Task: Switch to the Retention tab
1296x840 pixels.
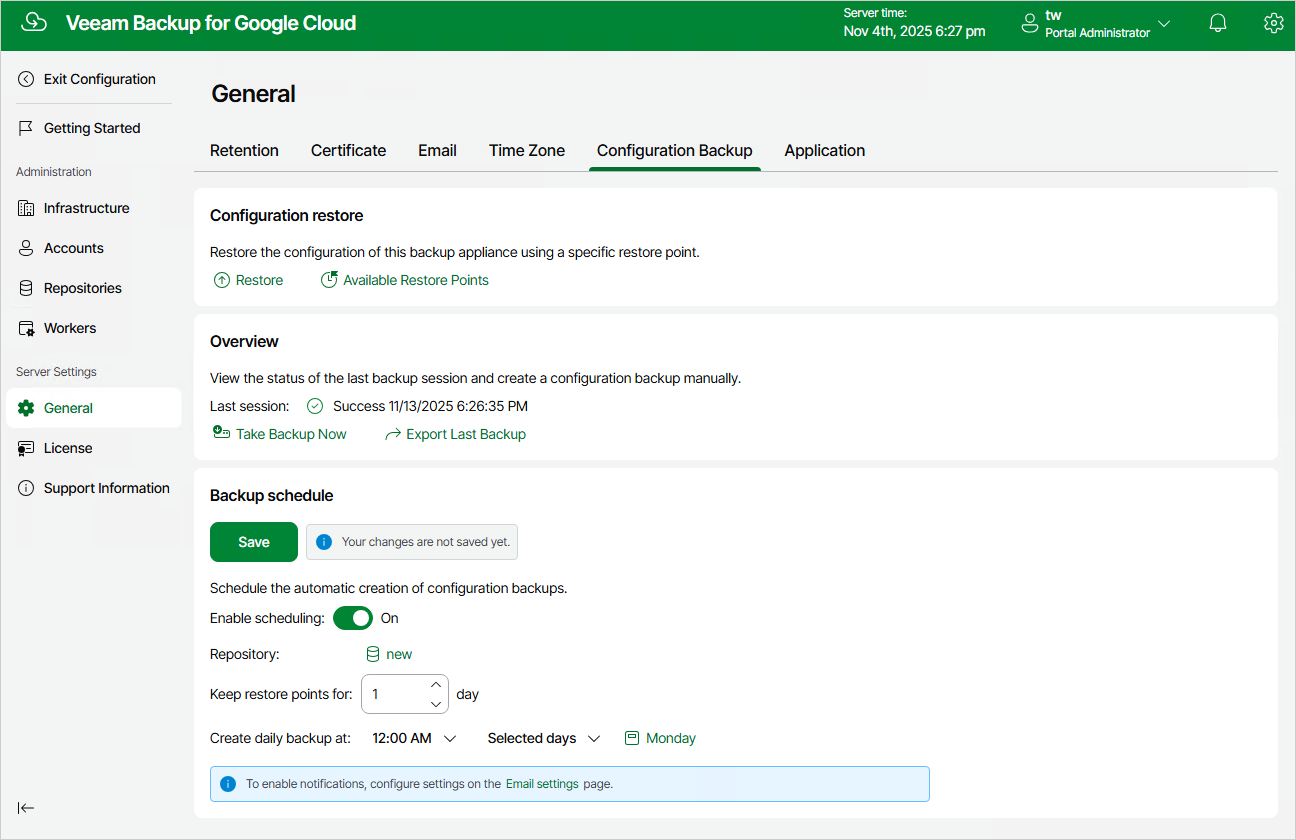Action: pos(244,150)
